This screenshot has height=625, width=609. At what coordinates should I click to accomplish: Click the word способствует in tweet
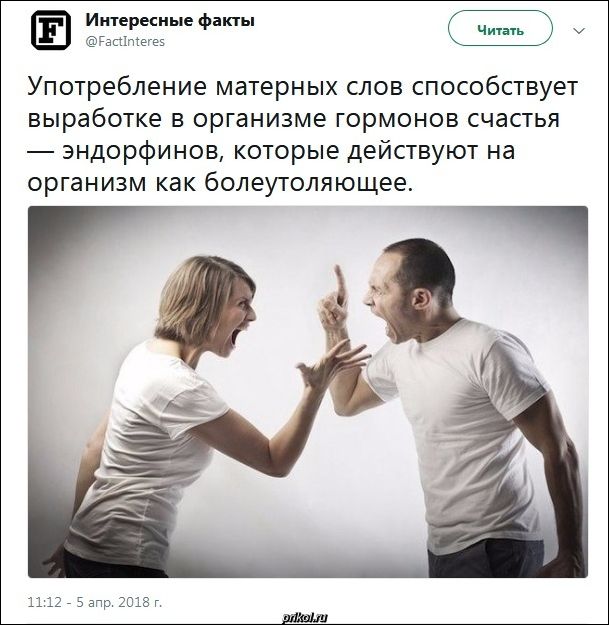pos(495,87)
